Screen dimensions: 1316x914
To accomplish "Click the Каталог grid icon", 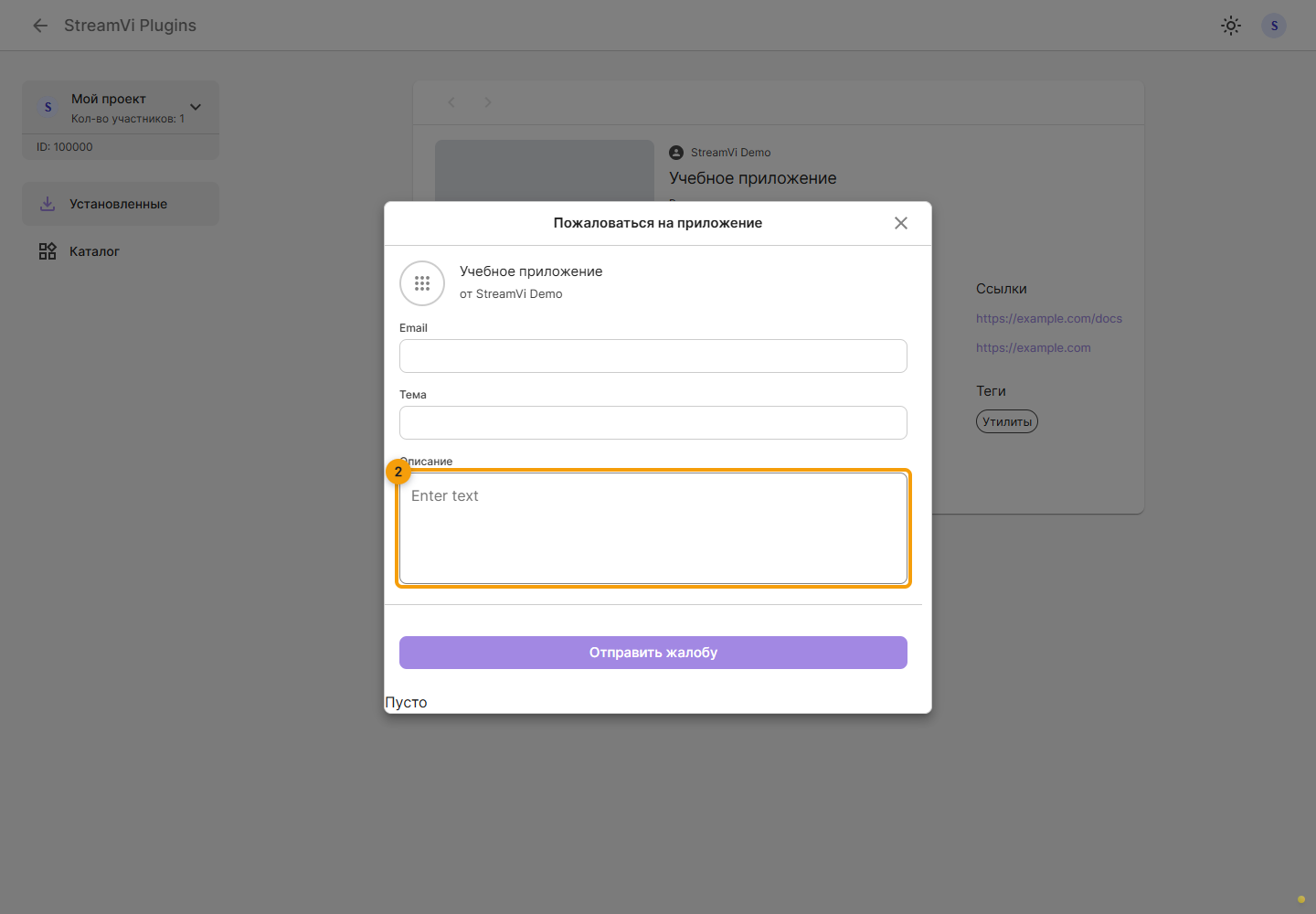I will click(48, 251).
